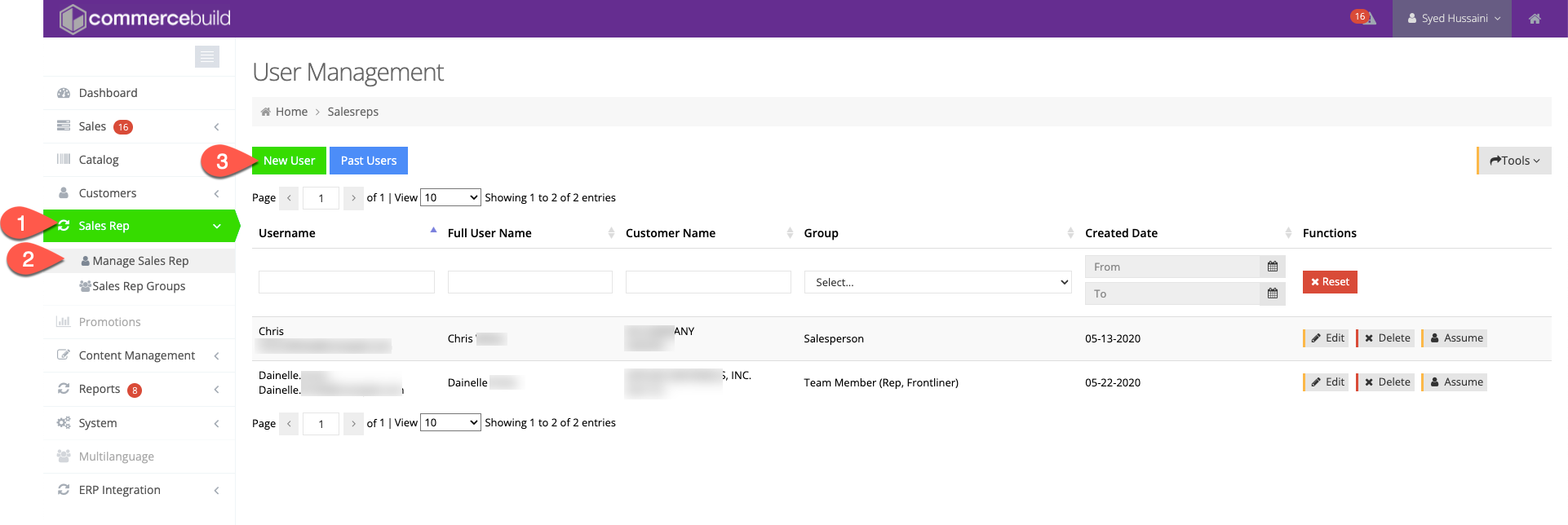Image resolution: width=1568 pixels, height=525 pixels.
Task: Open the To date calendar picker
Action: [1272, 293]
